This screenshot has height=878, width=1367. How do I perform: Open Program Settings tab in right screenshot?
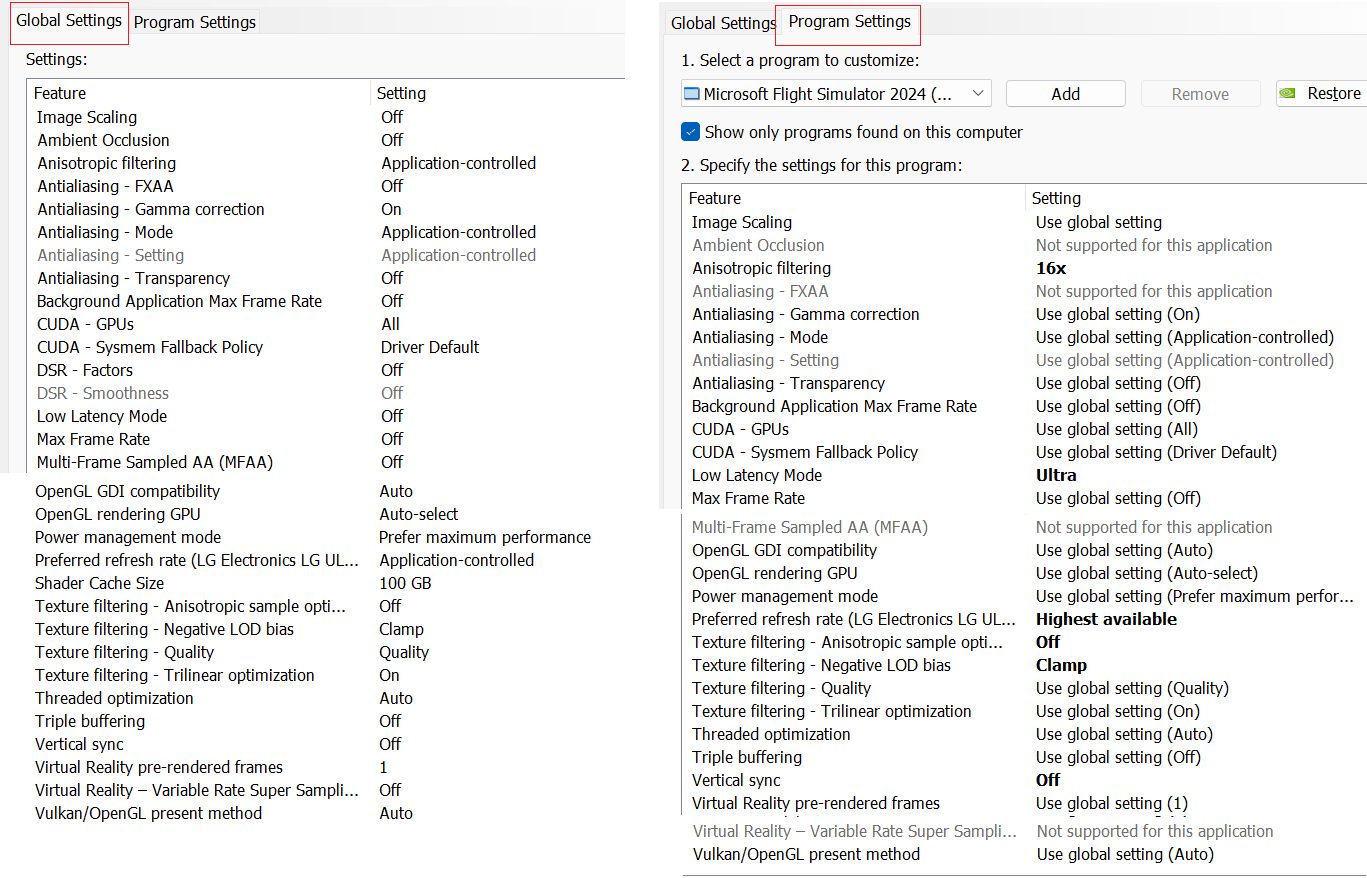(x=849, y=22)
